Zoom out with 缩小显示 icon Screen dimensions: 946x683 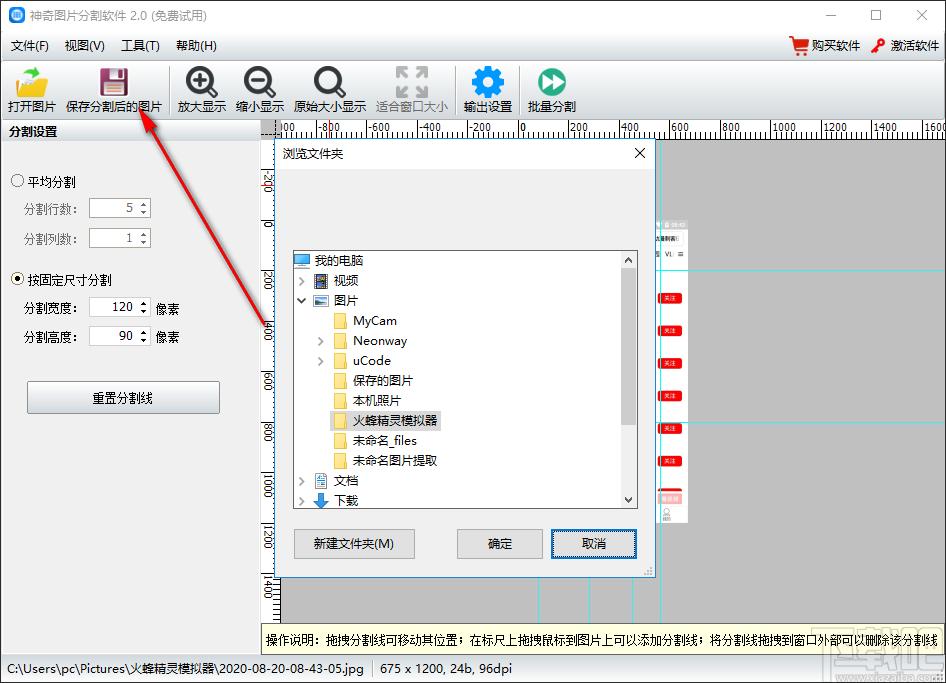(259, 89)
